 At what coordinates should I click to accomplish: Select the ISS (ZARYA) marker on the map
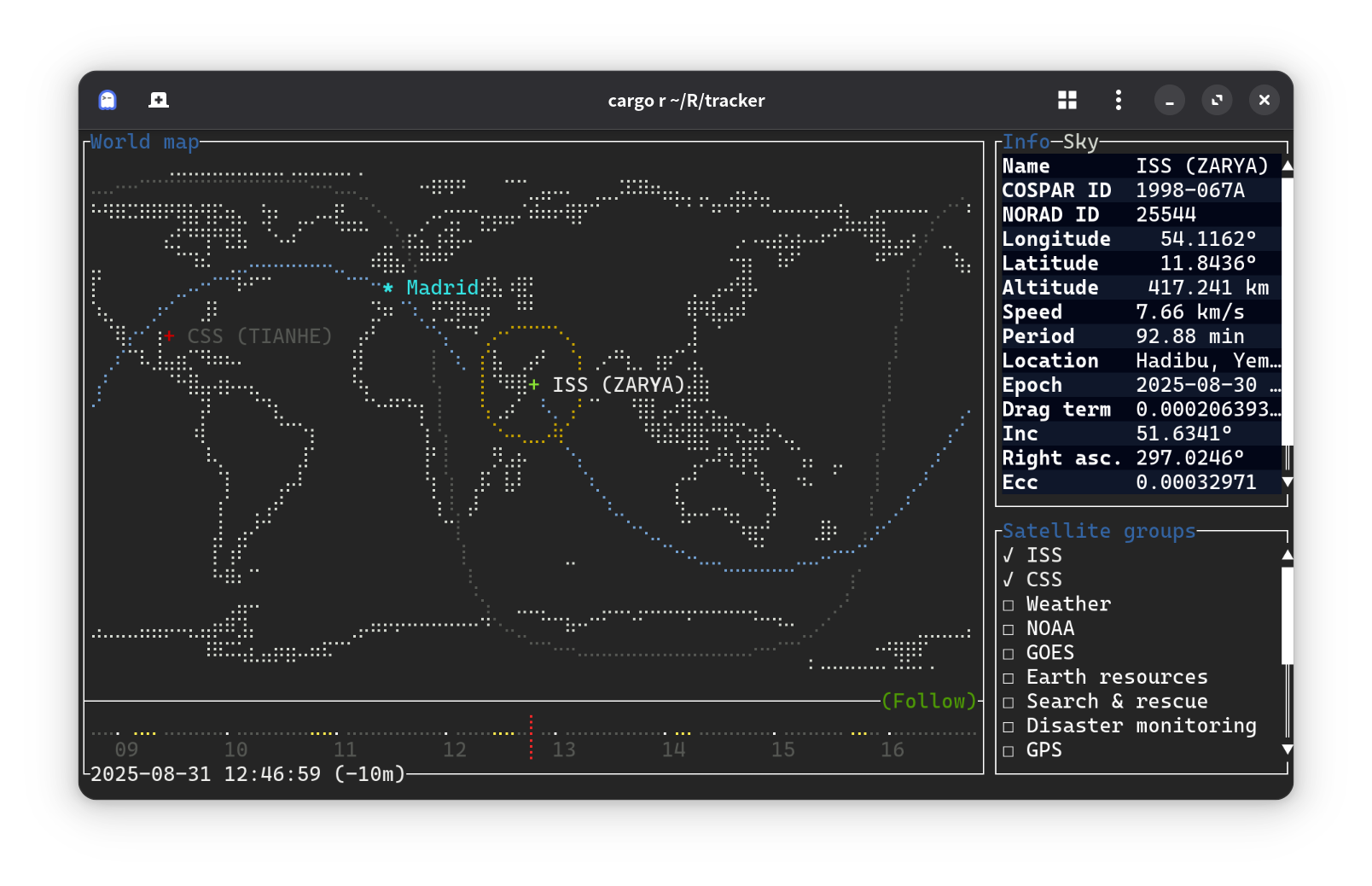(534, 385)
